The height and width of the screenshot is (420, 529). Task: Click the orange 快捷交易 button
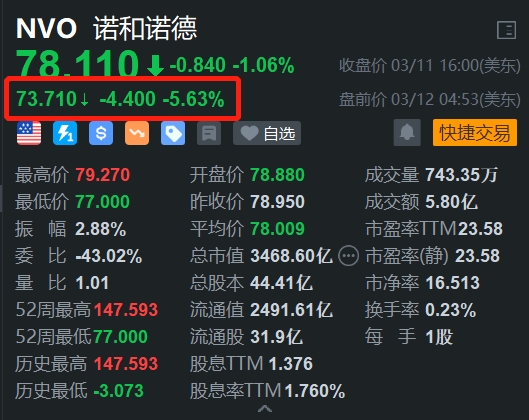[475, 132]
